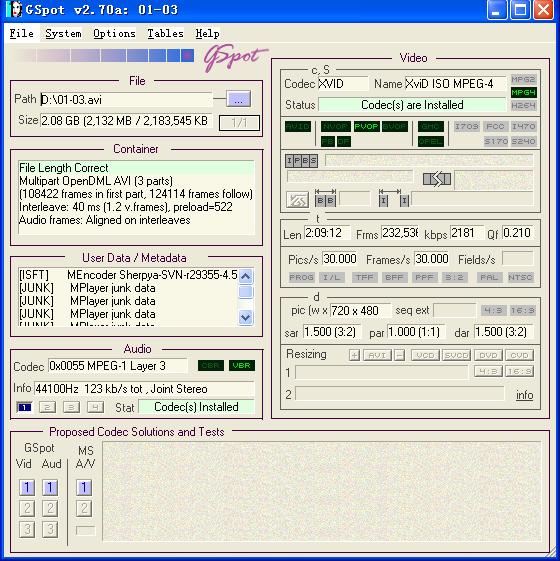This screenshot has height=561, width=560.
Task: Click the PVOP indicator light
Action: (x=366, y=126)
